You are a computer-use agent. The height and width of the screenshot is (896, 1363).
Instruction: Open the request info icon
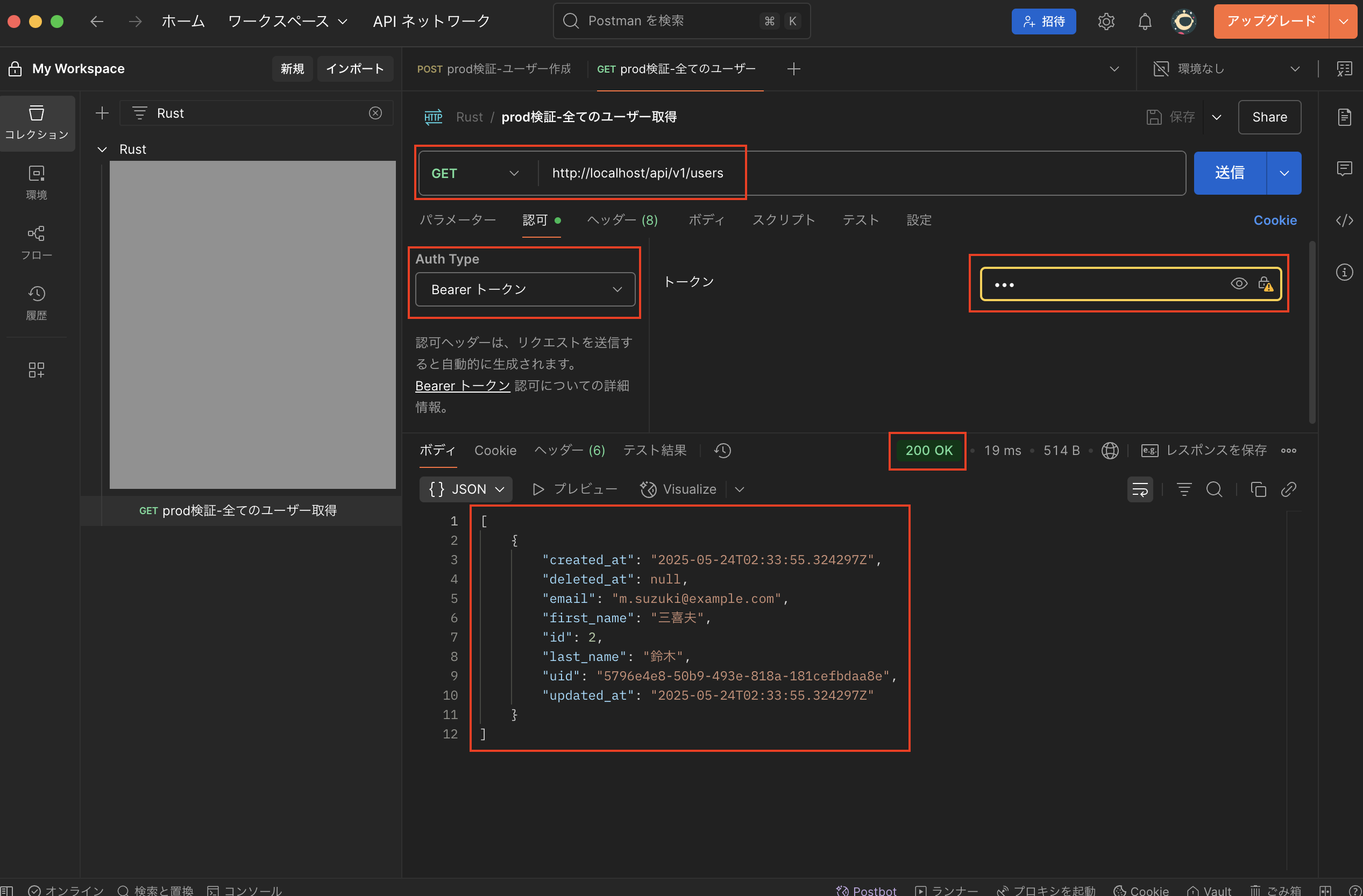[1344, 272]
